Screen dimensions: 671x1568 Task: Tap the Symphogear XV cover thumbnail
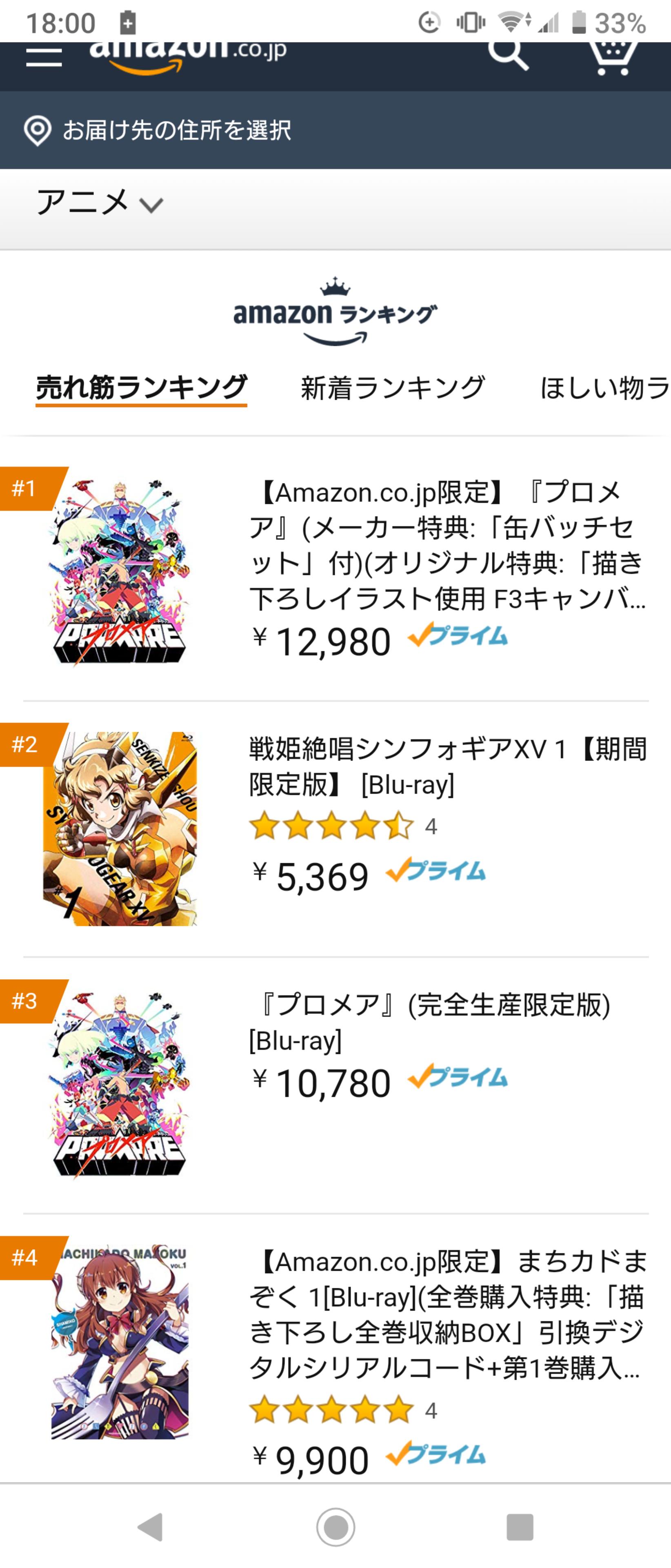pyautogui.click(x=120, y=829)
